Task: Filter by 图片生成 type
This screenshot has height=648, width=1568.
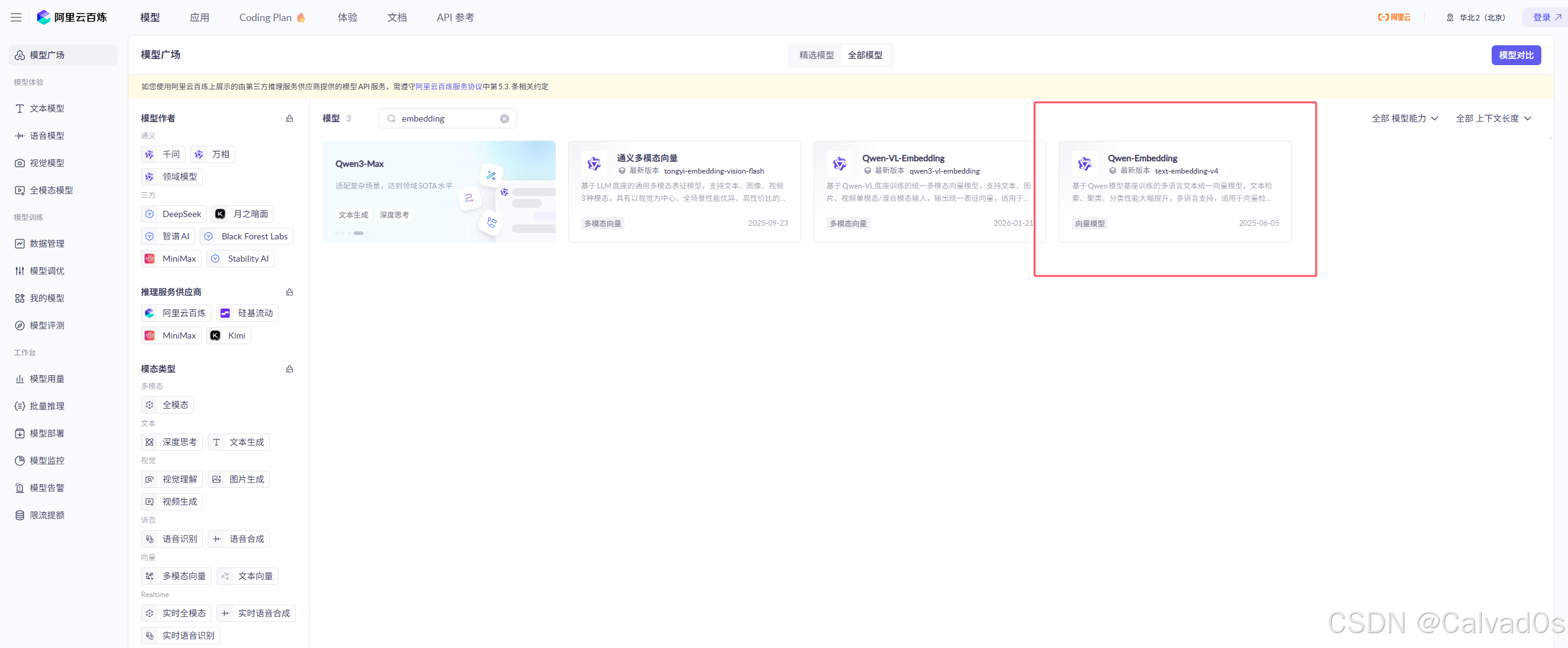Action: [239, 479]
